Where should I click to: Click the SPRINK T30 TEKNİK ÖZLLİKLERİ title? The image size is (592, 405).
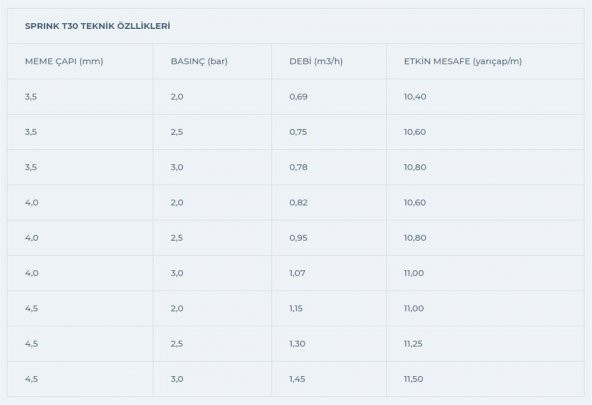pyautogui.click(x=97, y=26)
